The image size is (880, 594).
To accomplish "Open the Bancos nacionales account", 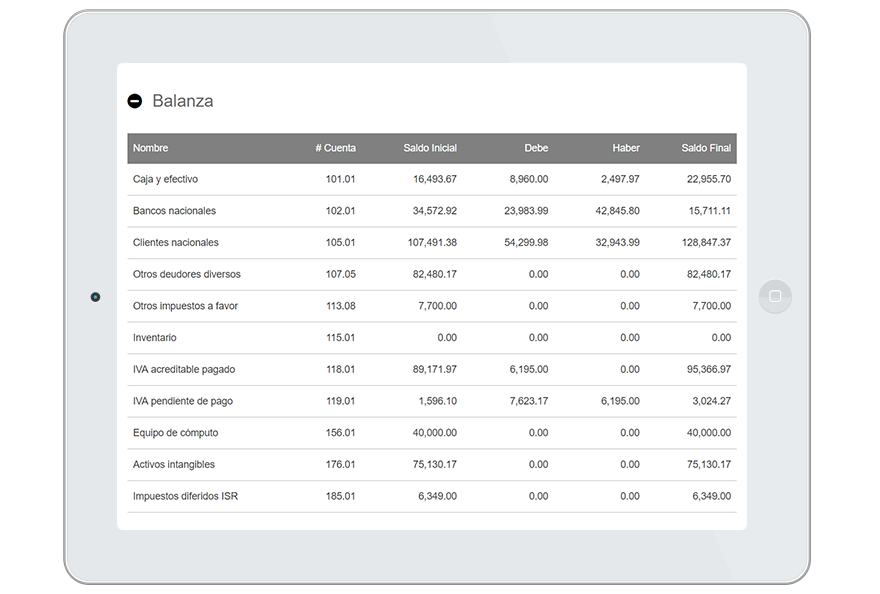I will tap(174, 211).
